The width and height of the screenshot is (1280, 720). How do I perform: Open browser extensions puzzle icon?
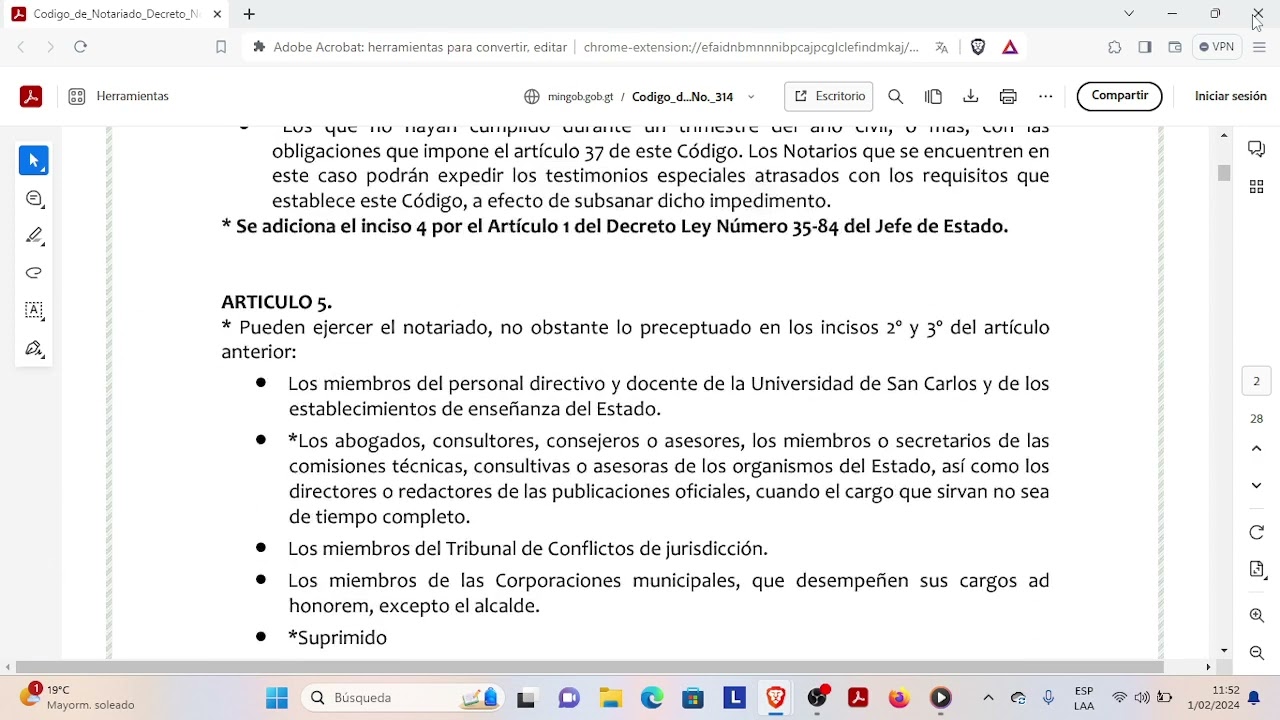1115,47
